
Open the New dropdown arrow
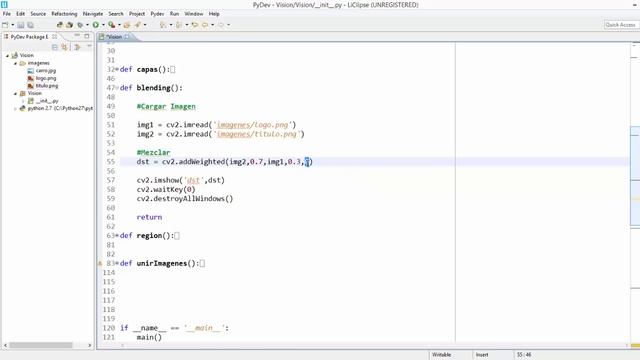click(12, 25)
